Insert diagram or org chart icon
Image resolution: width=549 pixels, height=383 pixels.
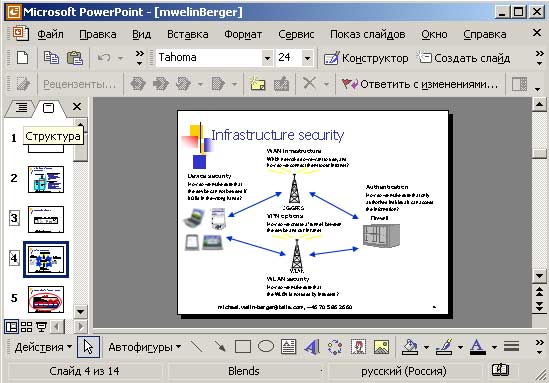click(x=335, y=347)
